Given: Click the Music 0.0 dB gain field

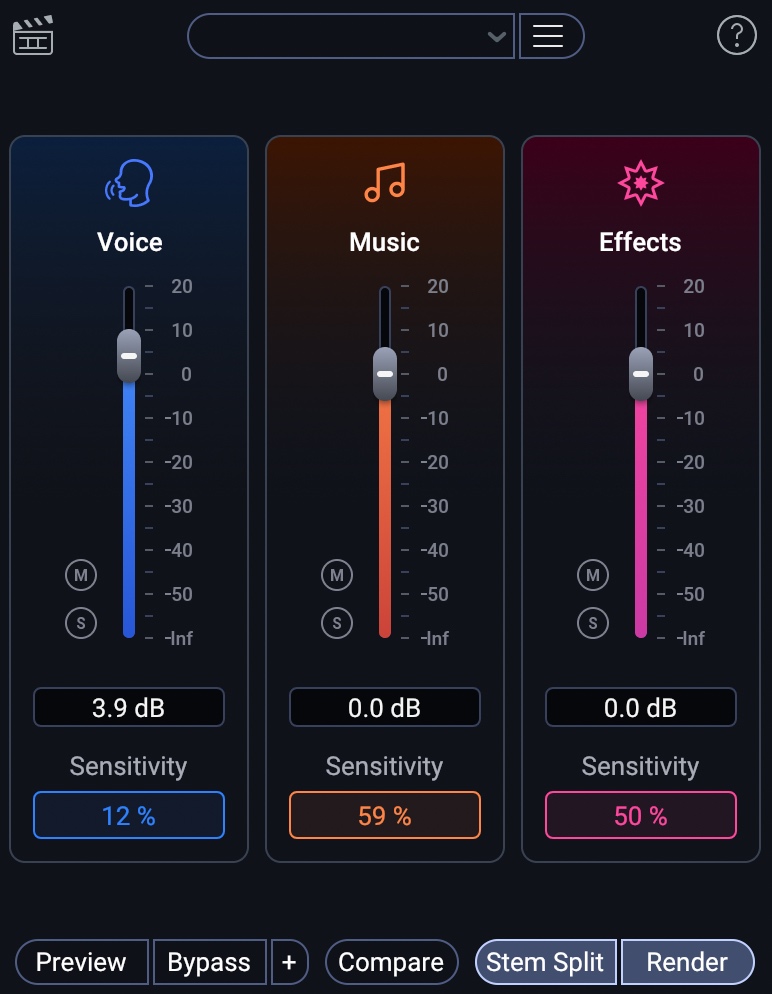Looking at the screenshot, I should pos(385,708).
